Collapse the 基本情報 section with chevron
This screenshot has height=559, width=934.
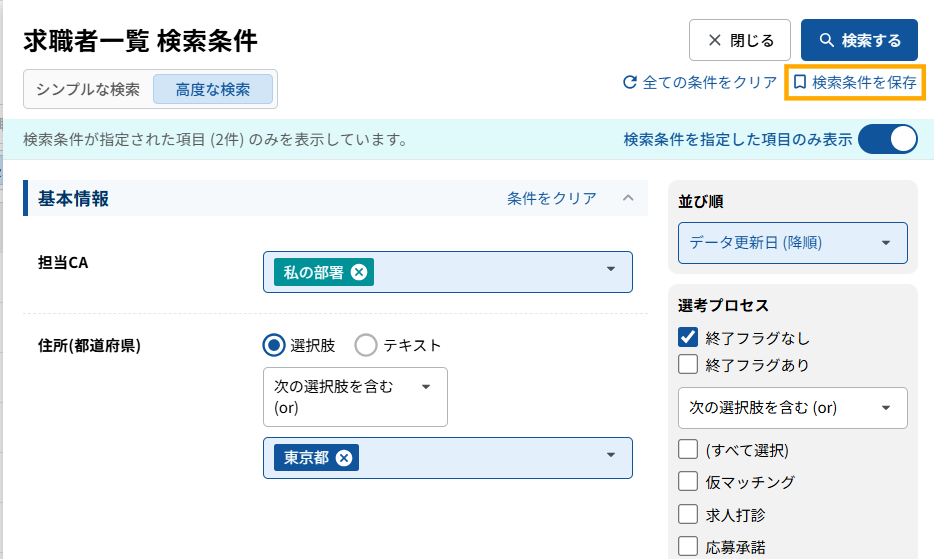[628, 198]
